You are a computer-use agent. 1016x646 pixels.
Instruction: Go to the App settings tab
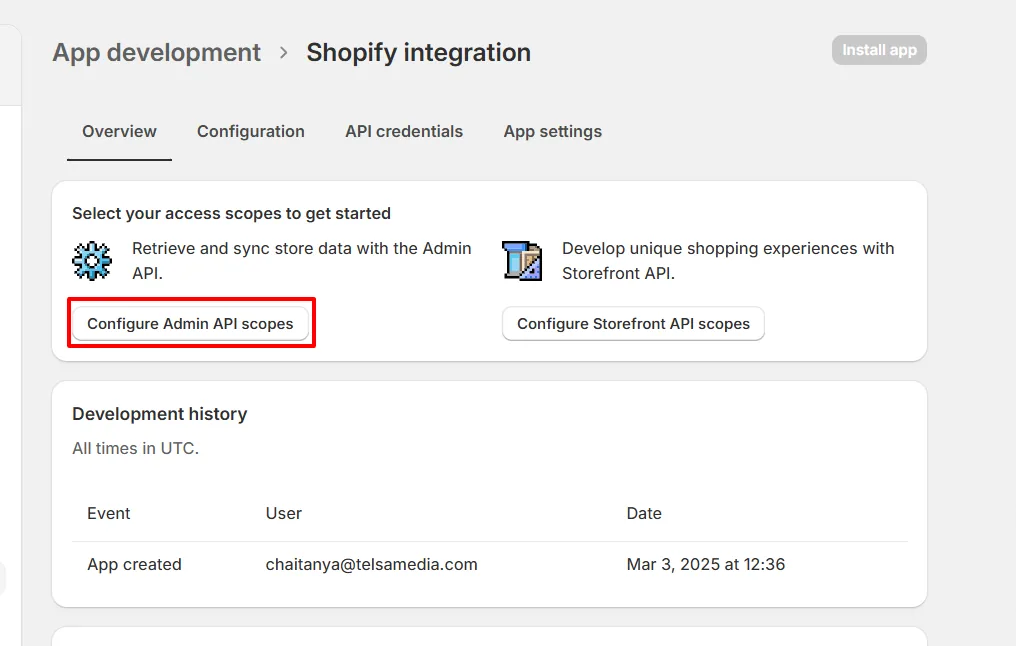(553, 132)
